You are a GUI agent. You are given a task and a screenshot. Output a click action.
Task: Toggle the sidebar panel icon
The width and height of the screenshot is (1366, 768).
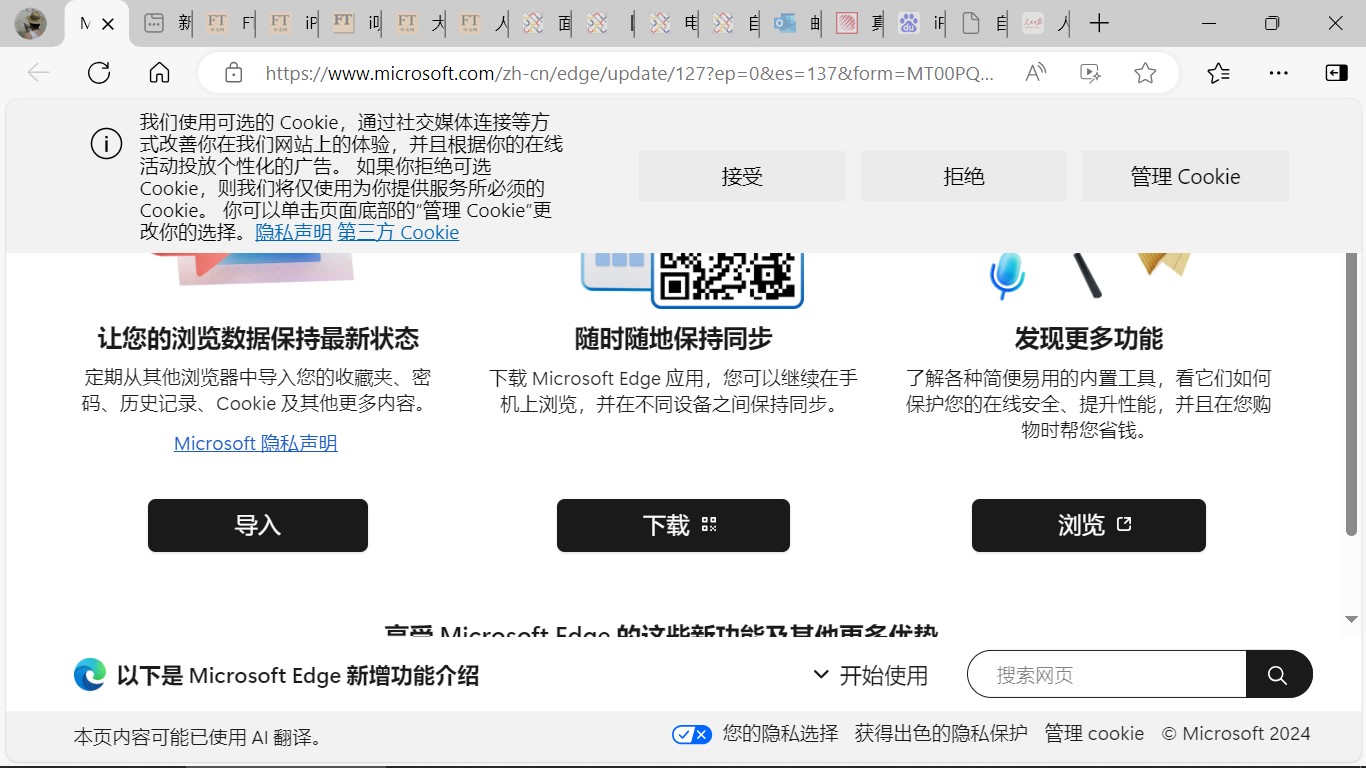point(1336,73)
